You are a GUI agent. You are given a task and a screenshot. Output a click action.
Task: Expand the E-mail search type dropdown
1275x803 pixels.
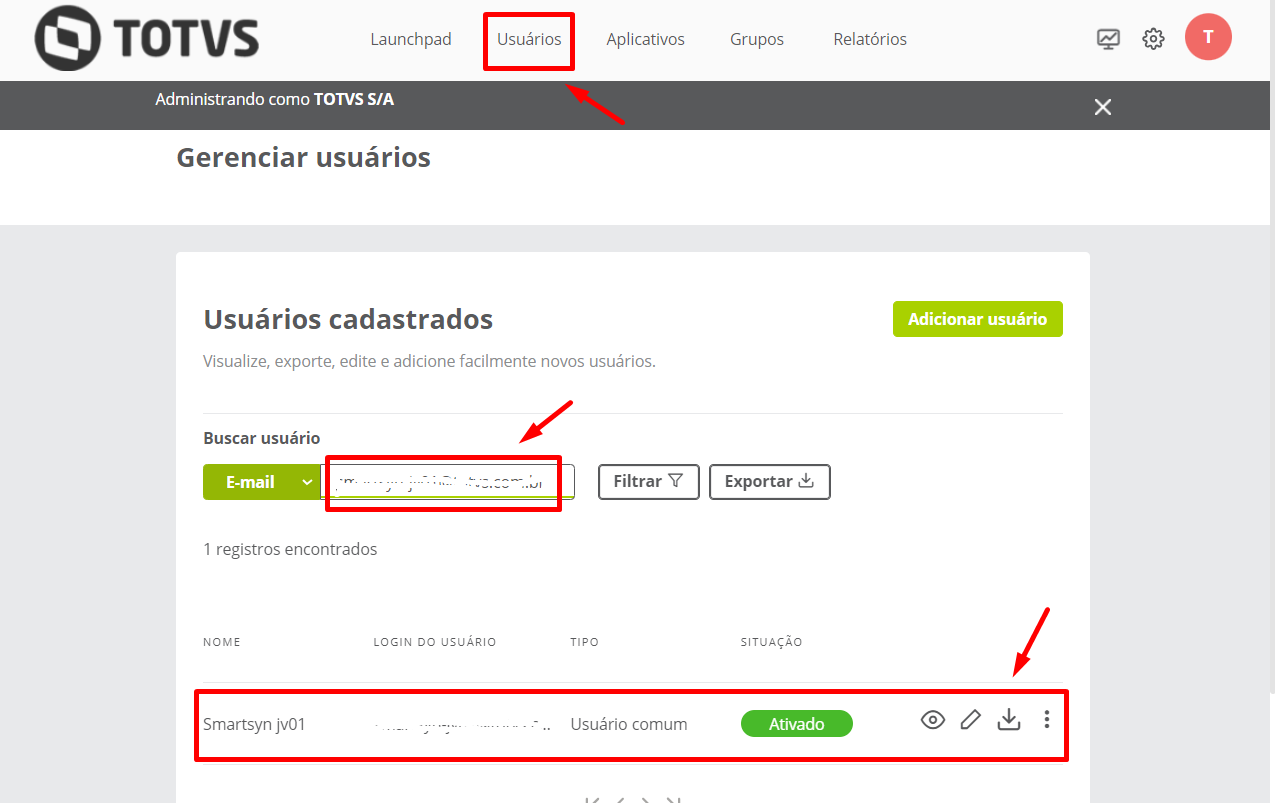(x=260, y=482)
